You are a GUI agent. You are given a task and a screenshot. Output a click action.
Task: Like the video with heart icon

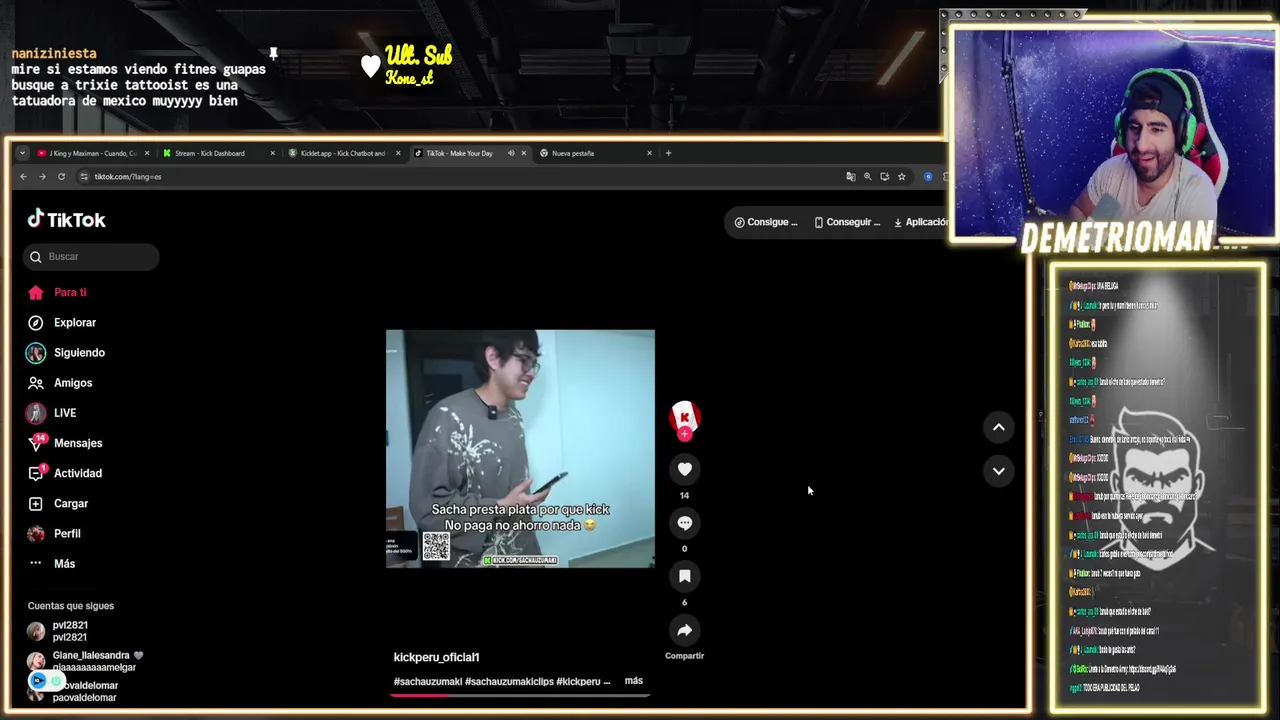point(685,469)
